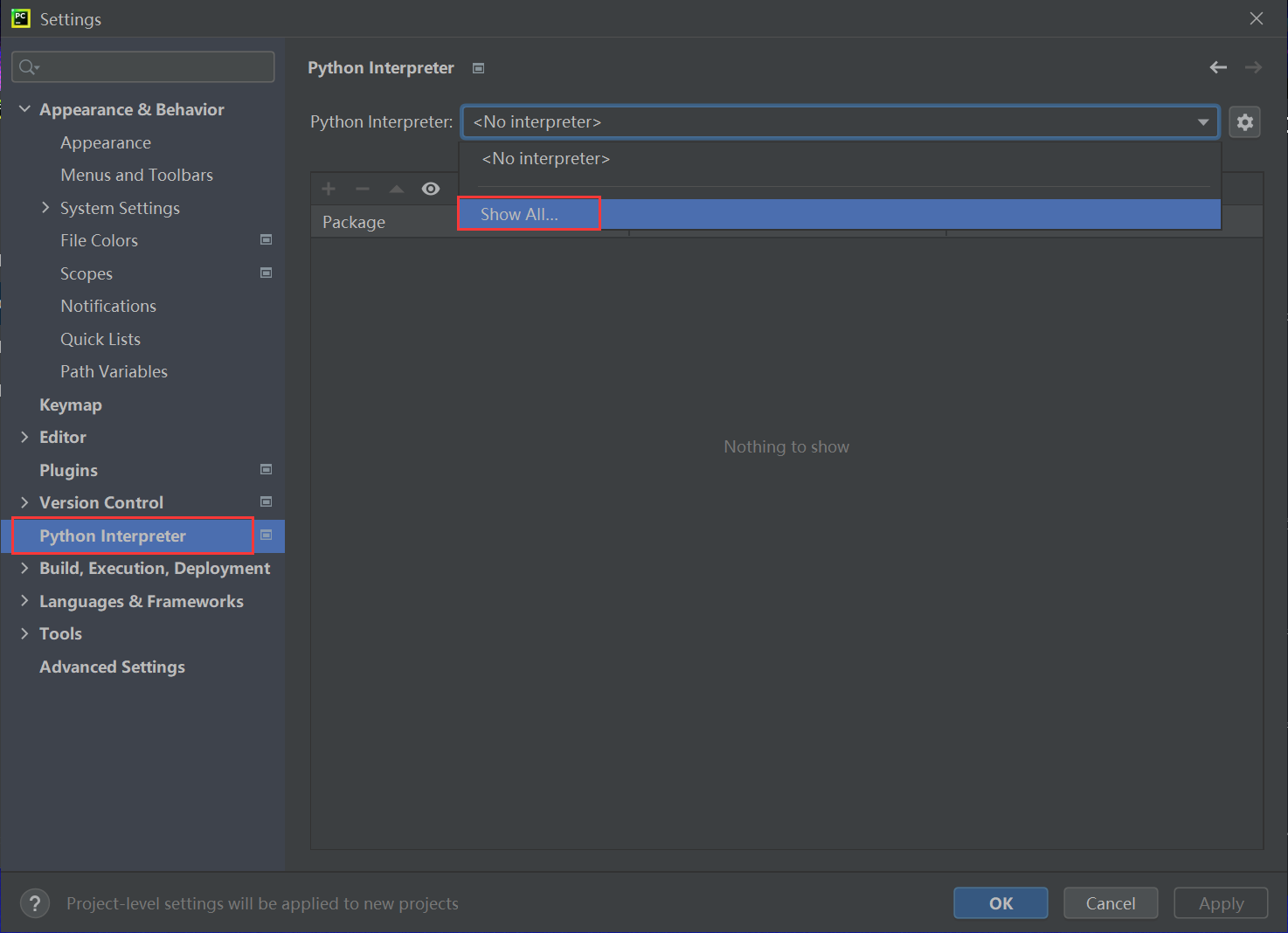The width and height of the screenshot is (1288, 933).
Task: Click the Appearance & Behavior label
Action: point(132,109)
